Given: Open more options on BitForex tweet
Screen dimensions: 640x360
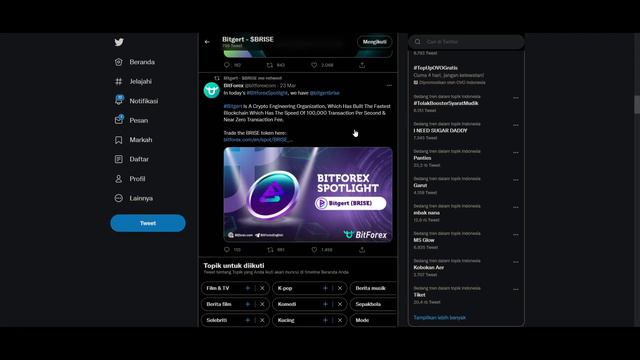Looking at the screenshot, I should click(x=389, y=86).
